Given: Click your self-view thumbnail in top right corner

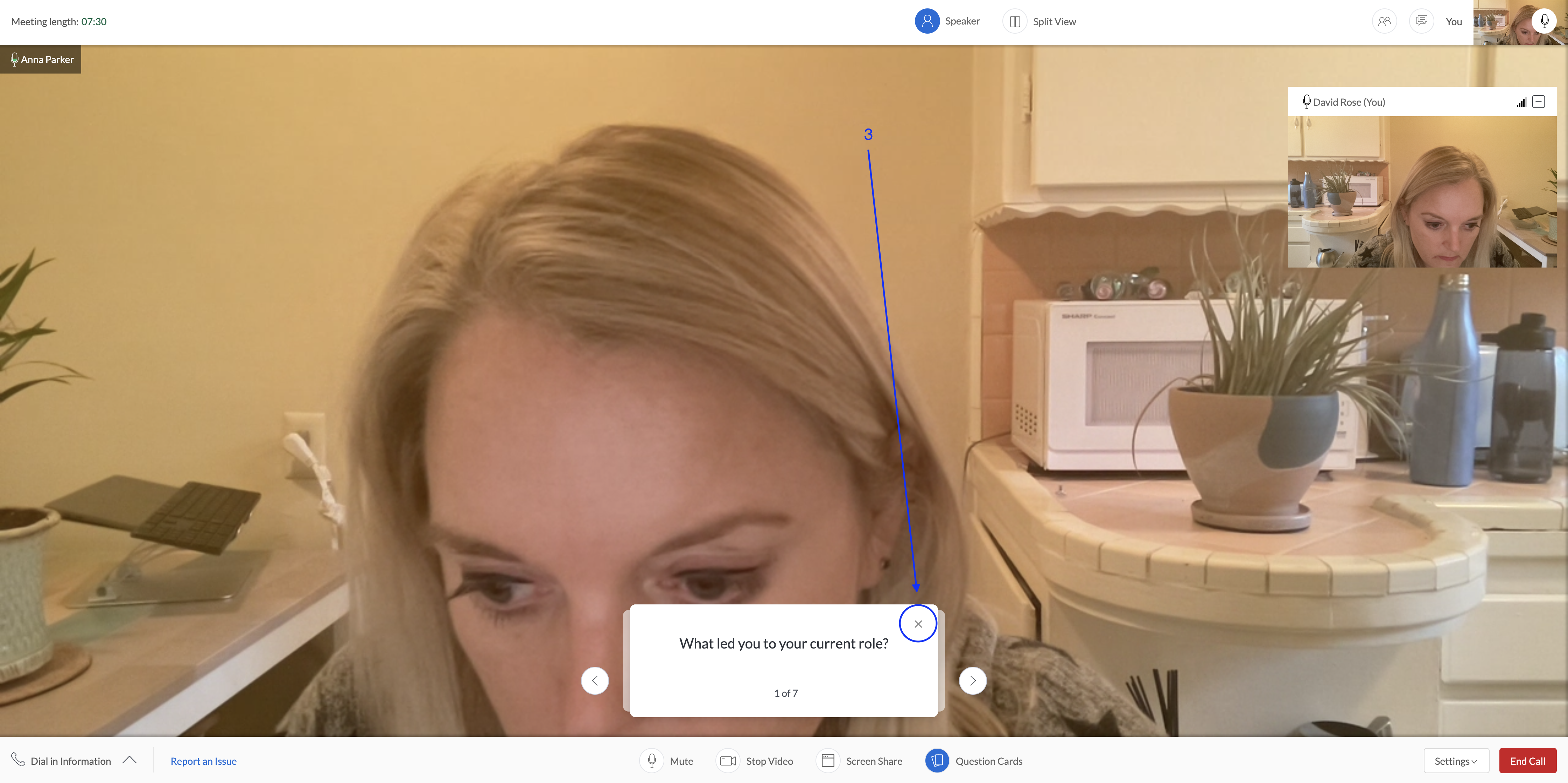Looking at the screenshot, I should tap(1520, 22).
